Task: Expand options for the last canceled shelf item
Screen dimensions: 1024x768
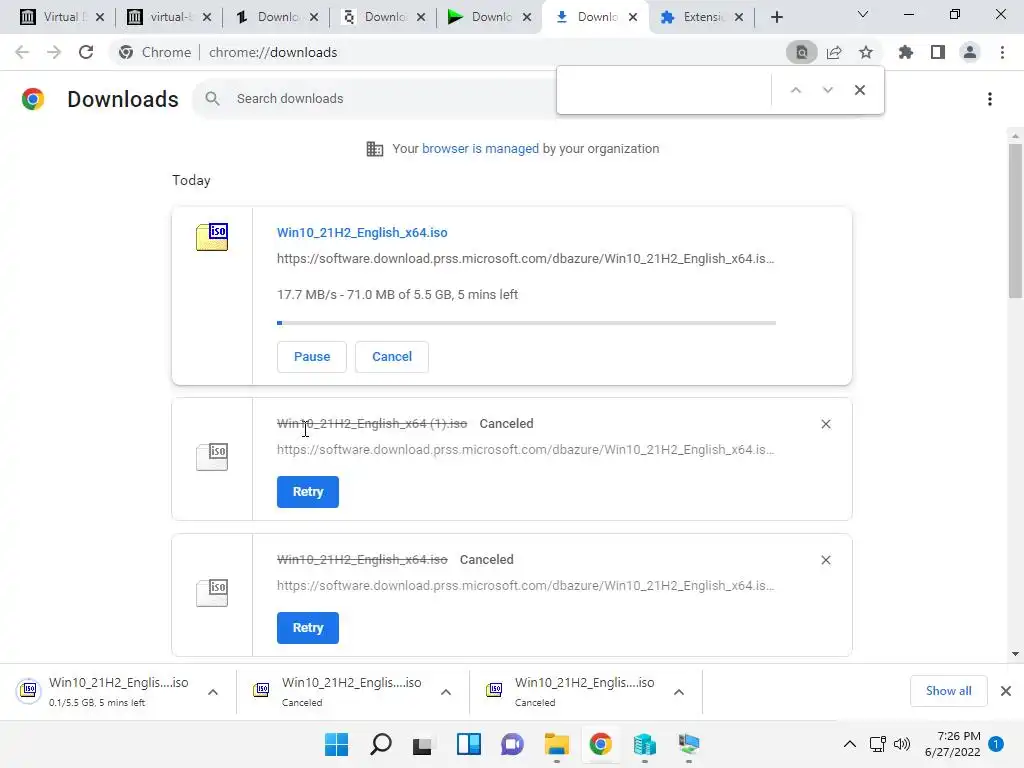Action: point(679,692)
